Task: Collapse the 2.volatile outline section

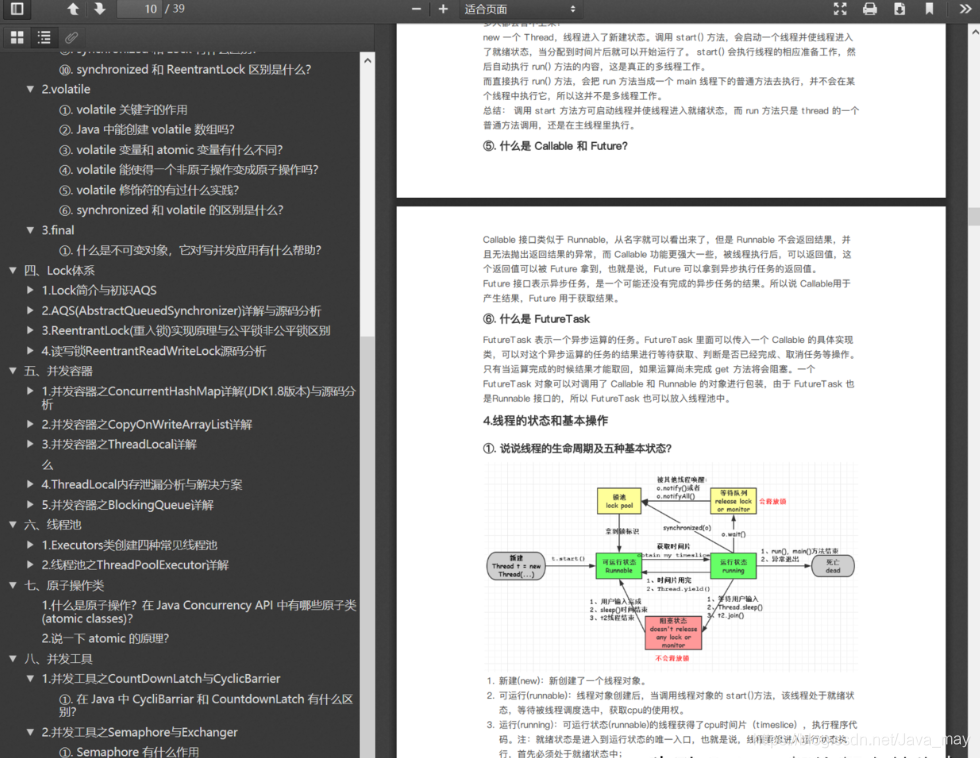Action: [x=30, y=89]
